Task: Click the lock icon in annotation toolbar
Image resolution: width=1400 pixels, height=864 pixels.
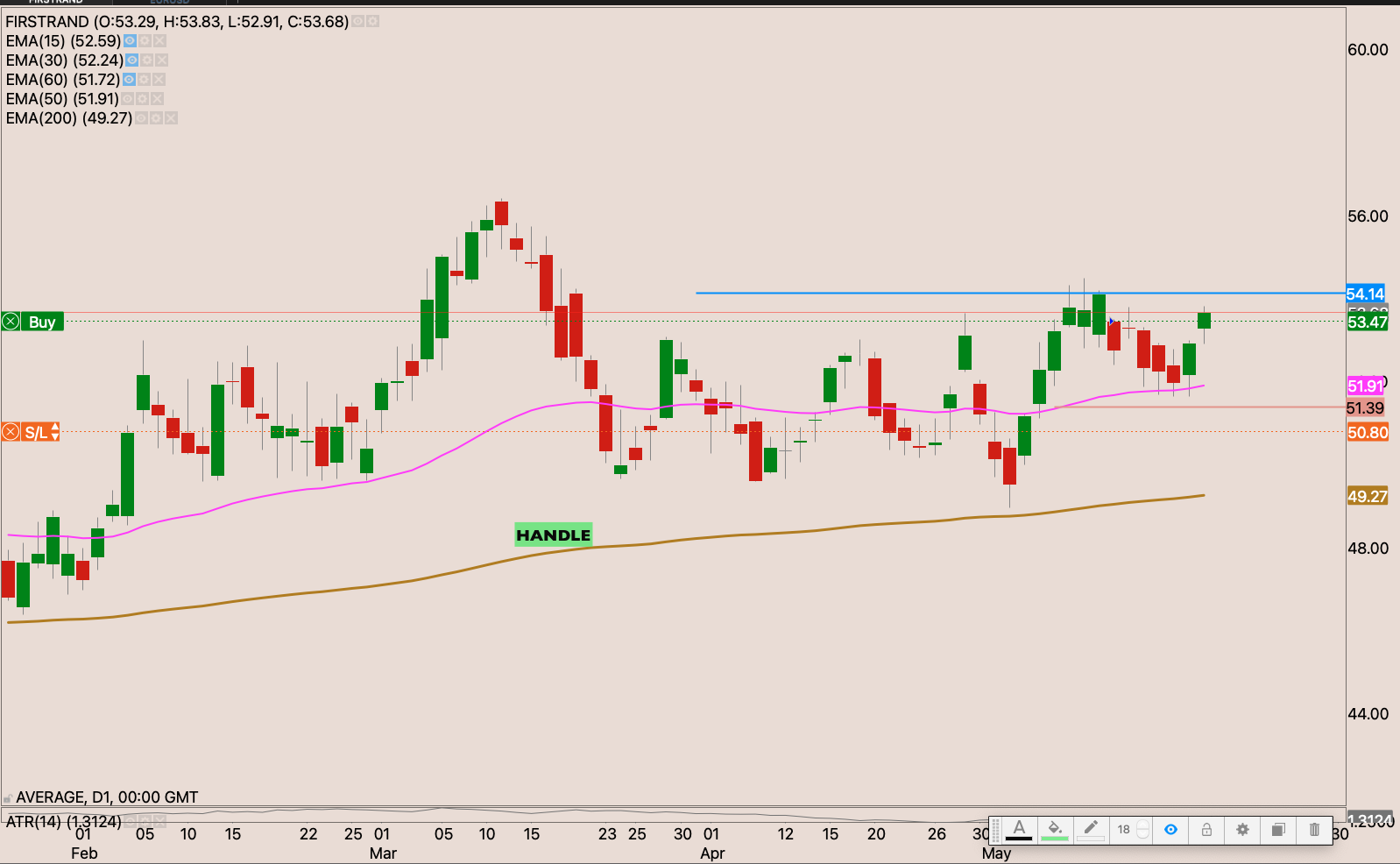Action: 1206,830
